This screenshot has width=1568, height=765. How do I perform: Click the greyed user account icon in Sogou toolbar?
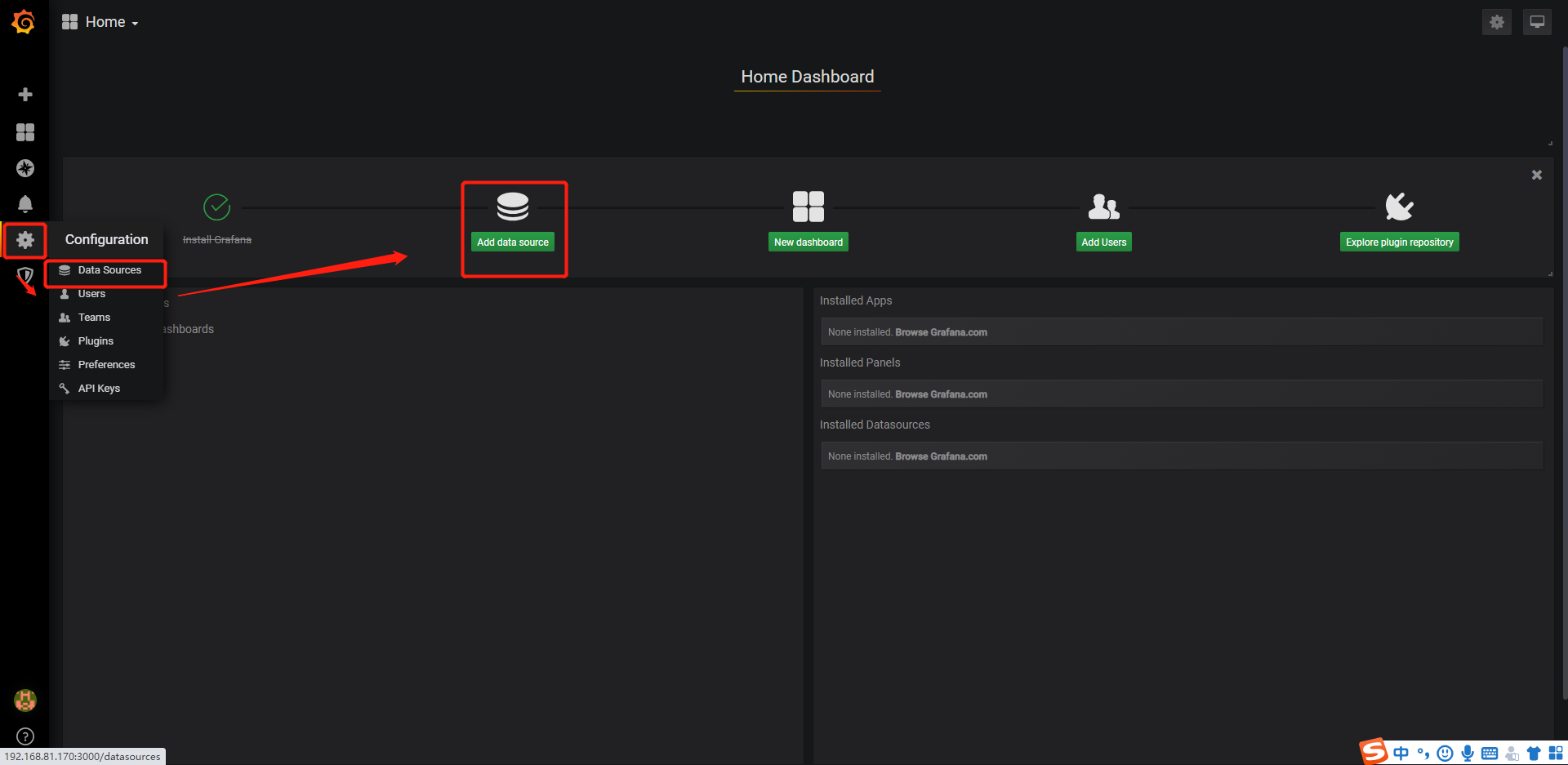[1512, 753]
